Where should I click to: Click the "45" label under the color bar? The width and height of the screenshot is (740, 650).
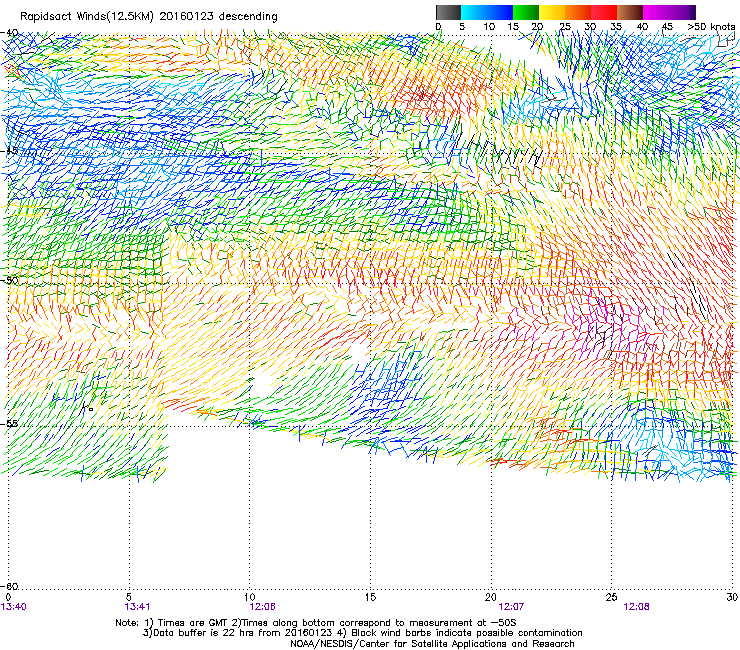pyautogui.click(x=667, y=27)
